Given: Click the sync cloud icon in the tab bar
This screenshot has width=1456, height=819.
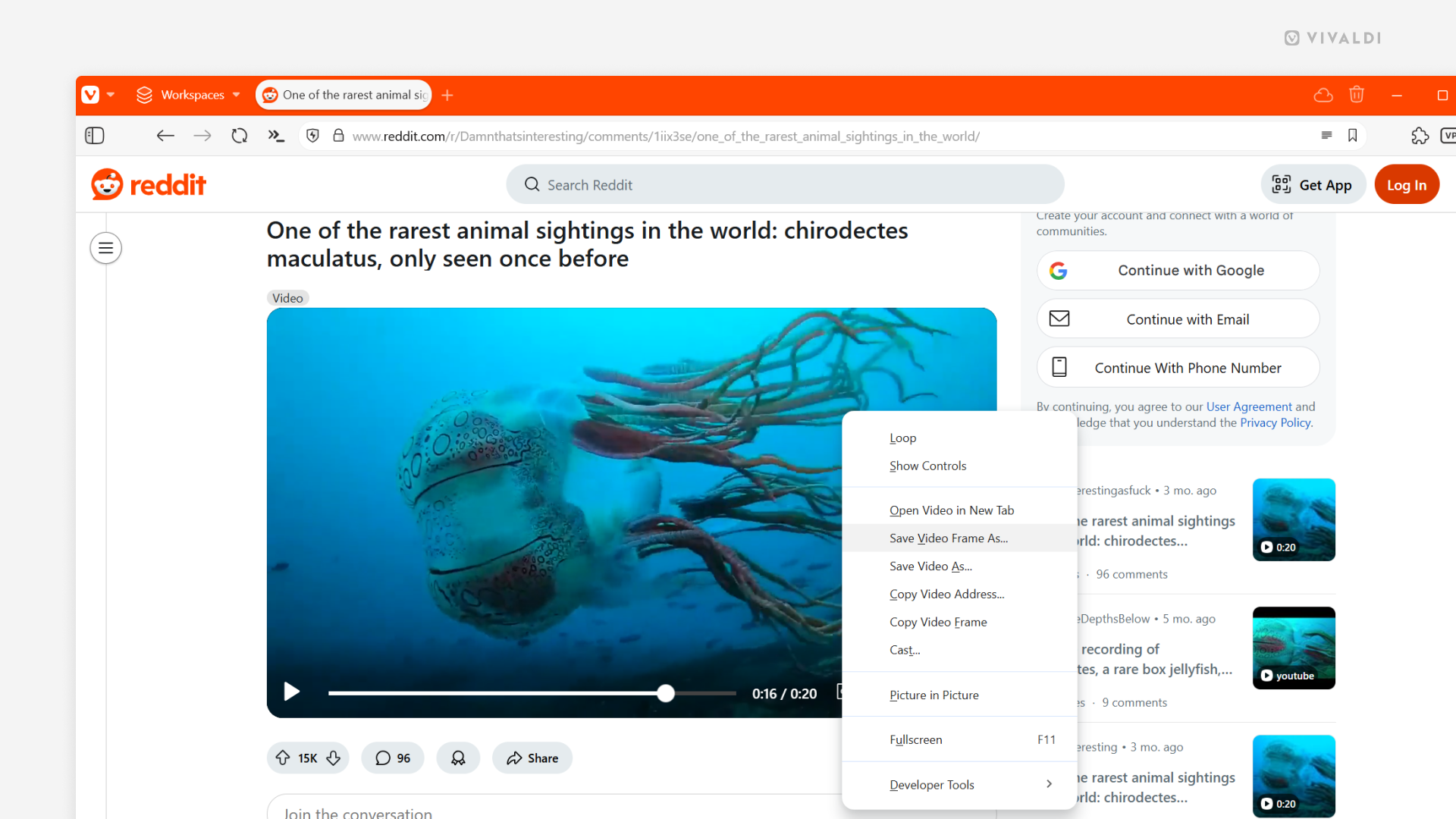Looking at the screenshot, I should [x=1323, y=95].
